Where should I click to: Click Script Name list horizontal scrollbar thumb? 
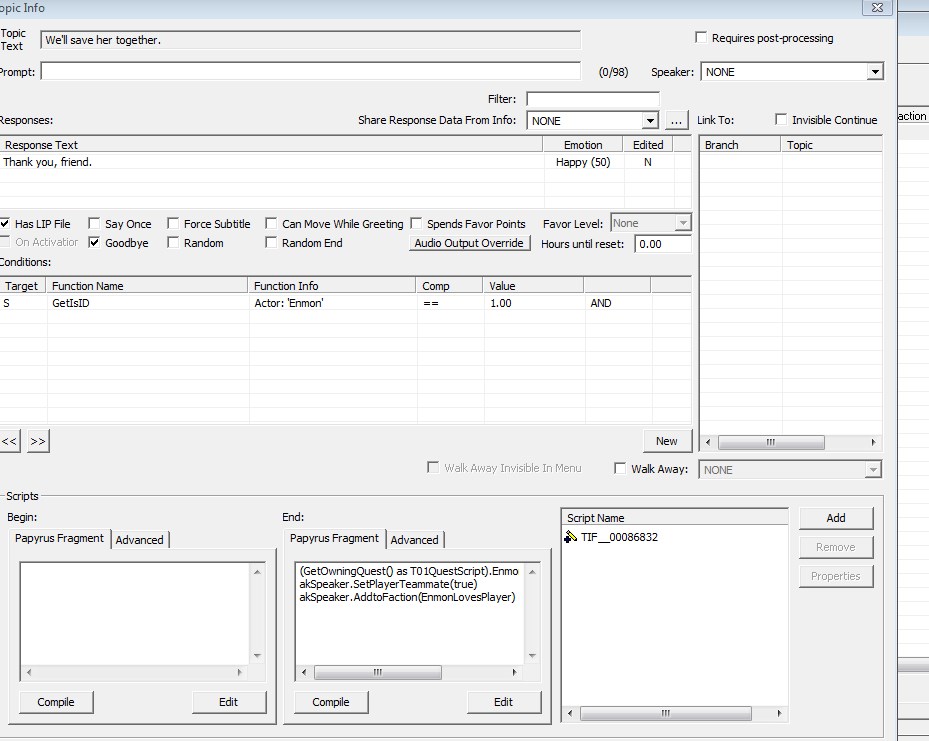[666, 713]
